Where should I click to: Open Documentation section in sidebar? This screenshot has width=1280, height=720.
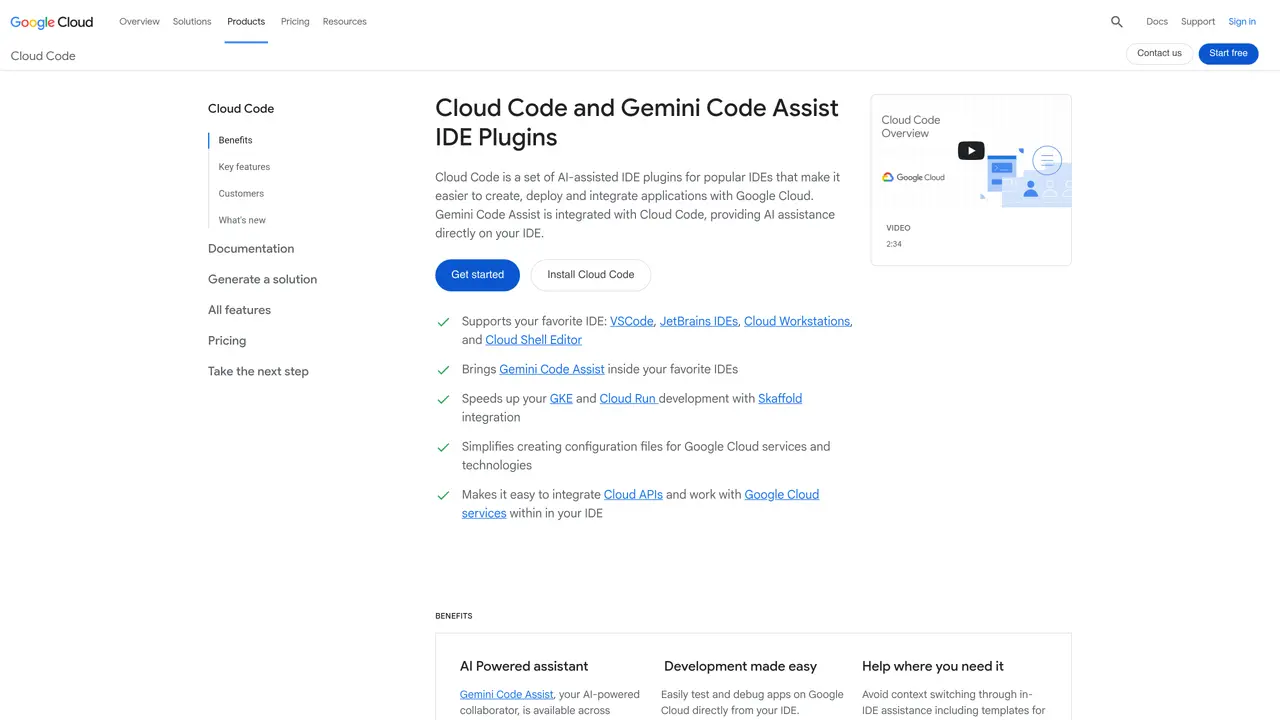pos(251,248)
